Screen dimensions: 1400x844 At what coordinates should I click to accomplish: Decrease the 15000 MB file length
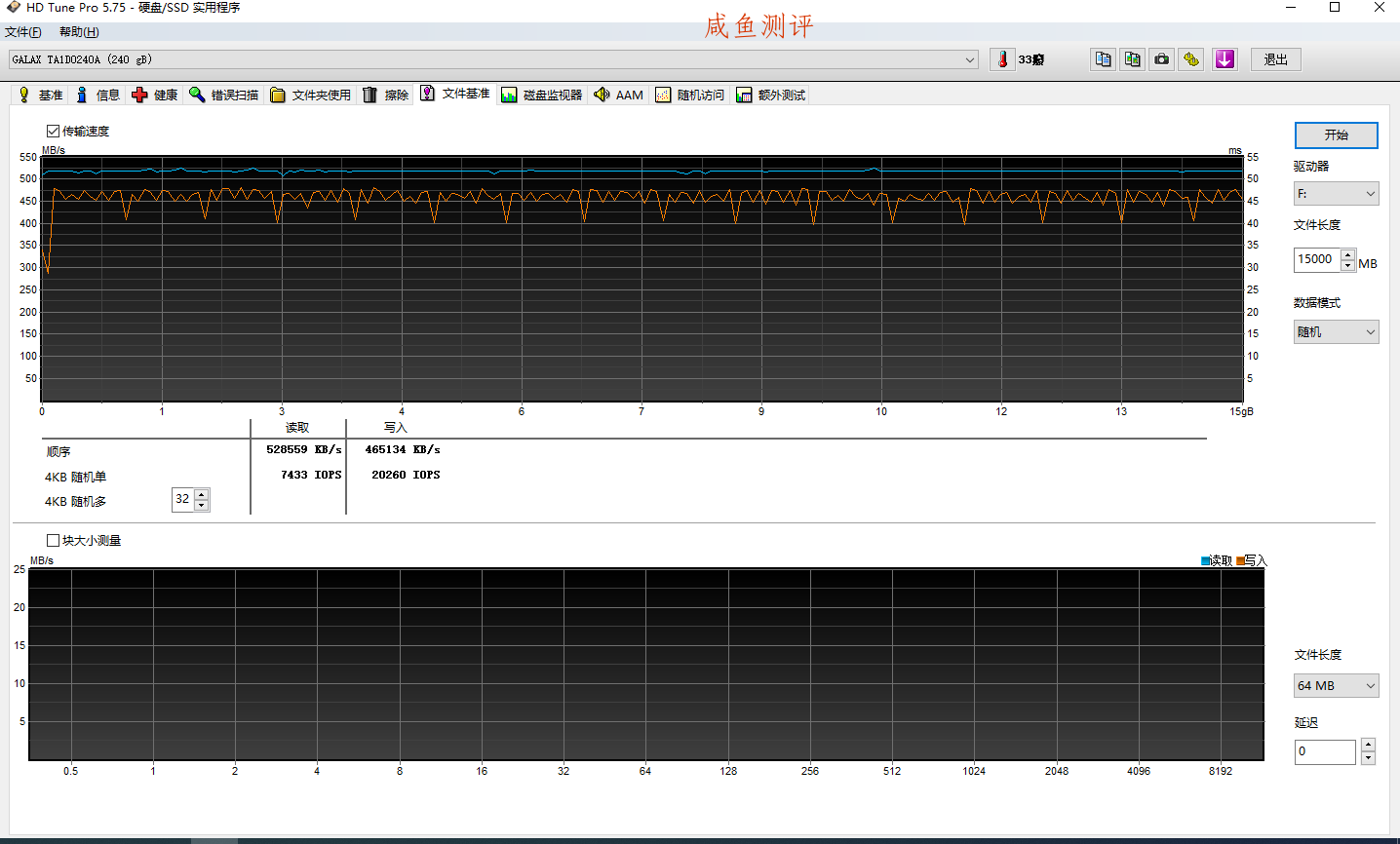[x=1347, y=265]
